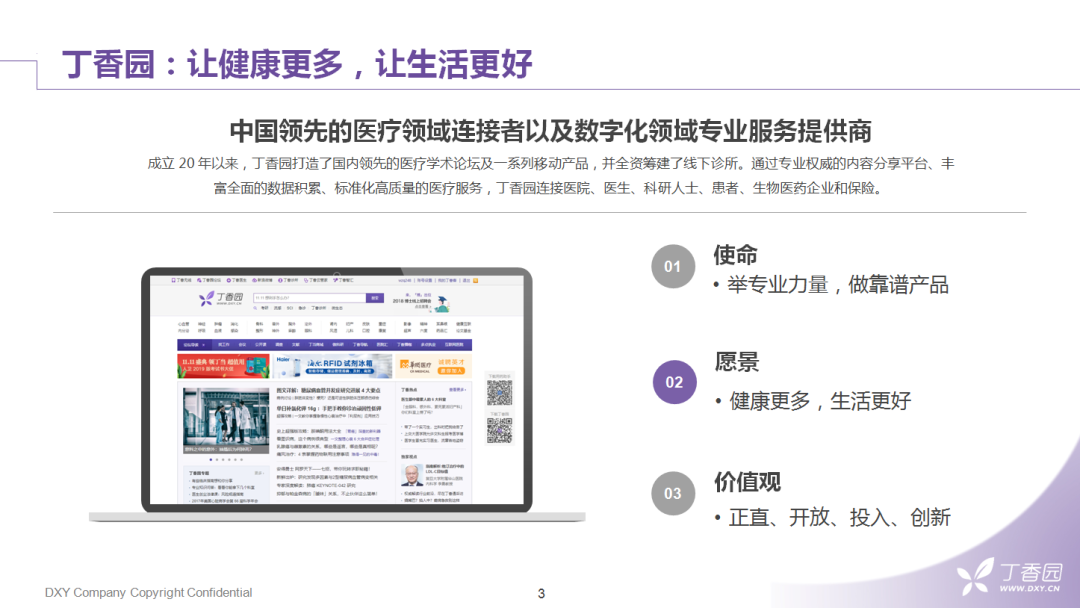Click the grey 03 circle beside 价值观
Screen dimensions: 1080x608
point(673,494)
